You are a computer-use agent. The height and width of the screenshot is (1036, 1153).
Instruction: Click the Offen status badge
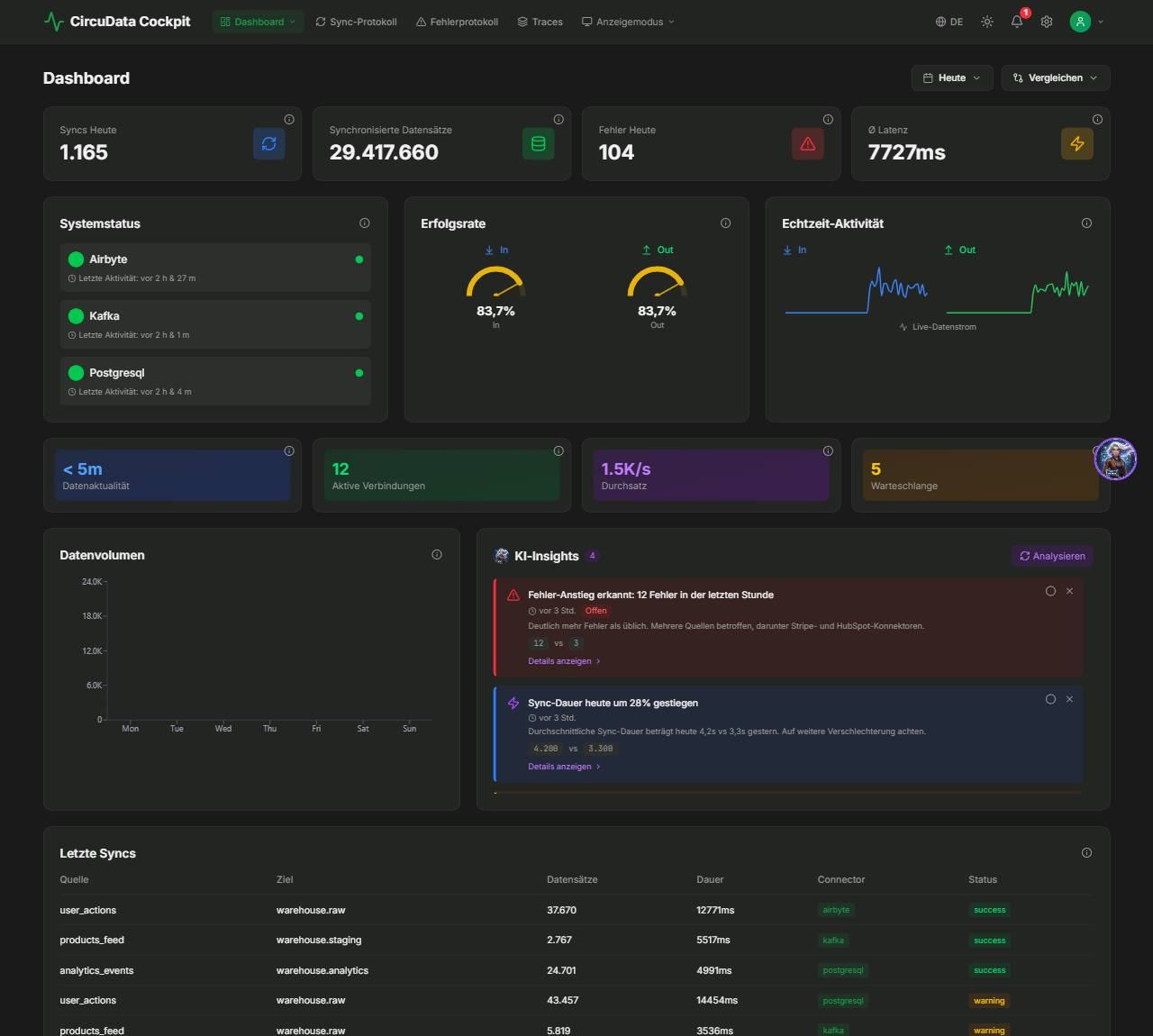click(596, 611)
